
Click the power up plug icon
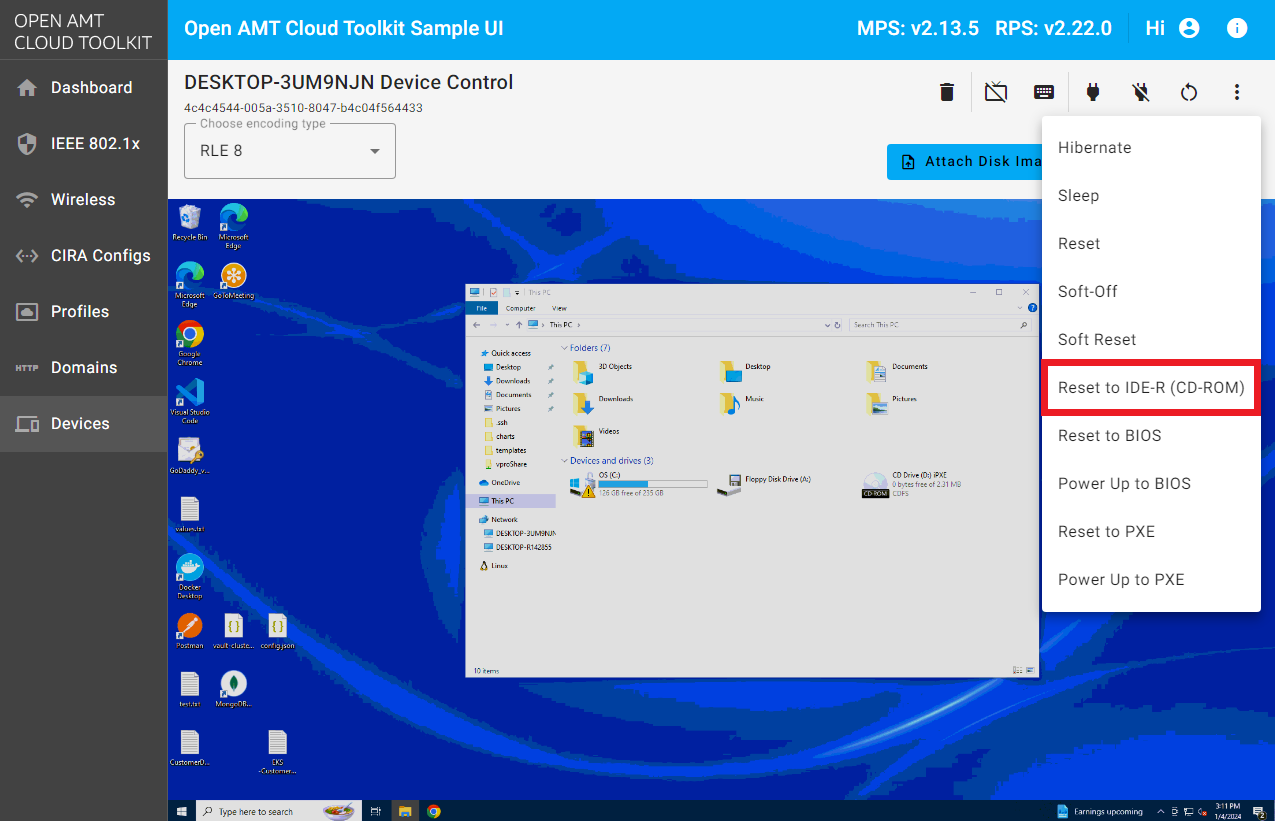[1092, 92]
